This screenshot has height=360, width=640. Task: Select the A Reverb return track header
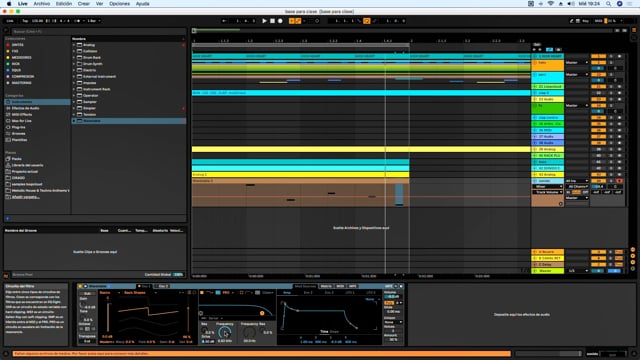click(547, 252)
